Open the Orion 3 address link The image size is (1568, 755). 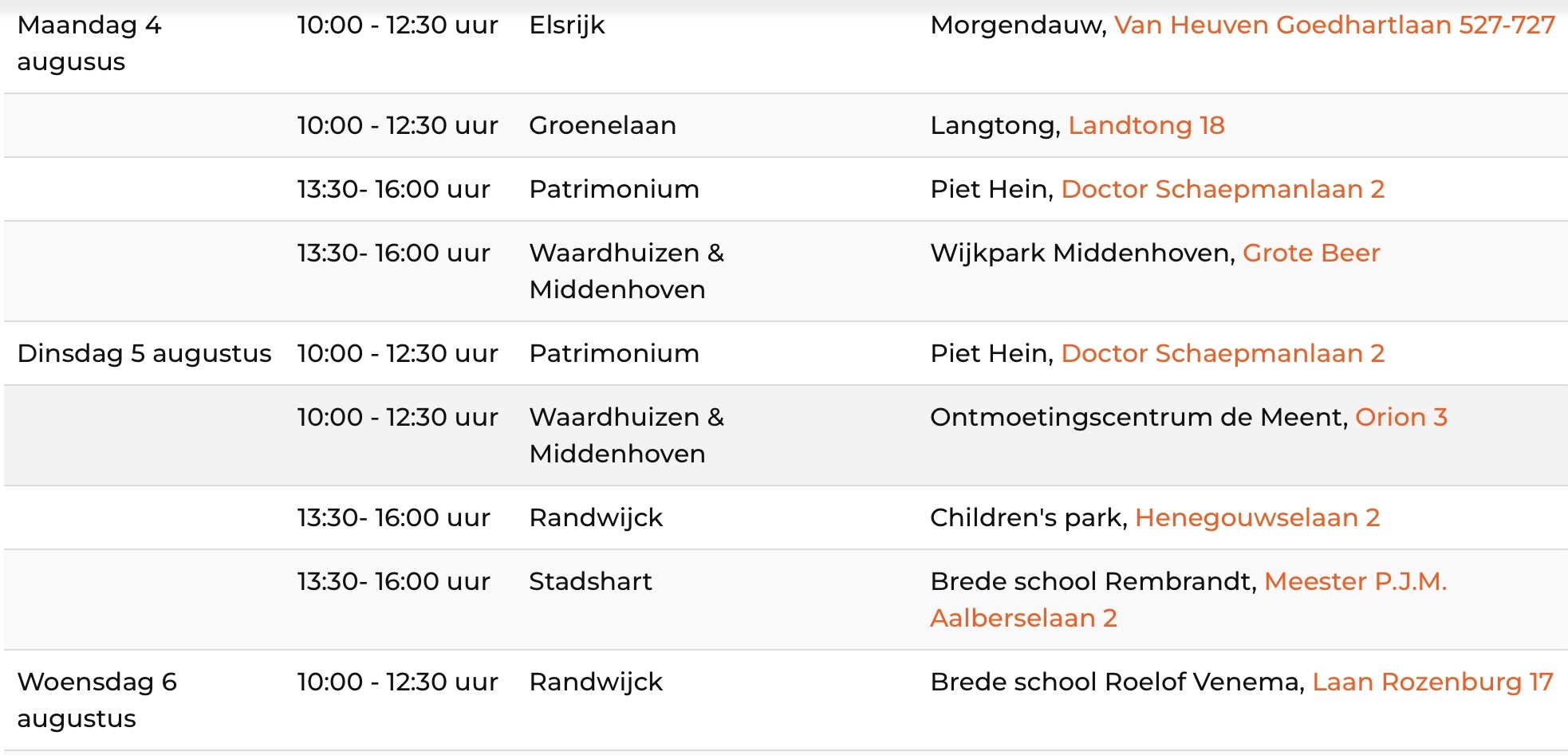[x=1401, y=418]
